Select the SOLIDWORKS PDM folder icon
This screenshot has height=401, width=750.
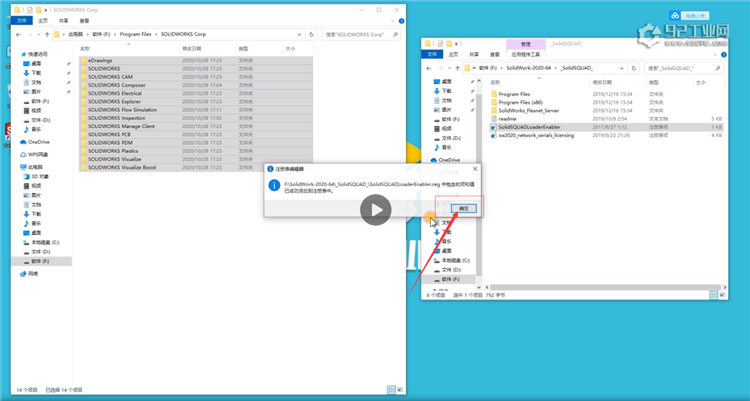(x=83, y=143)
